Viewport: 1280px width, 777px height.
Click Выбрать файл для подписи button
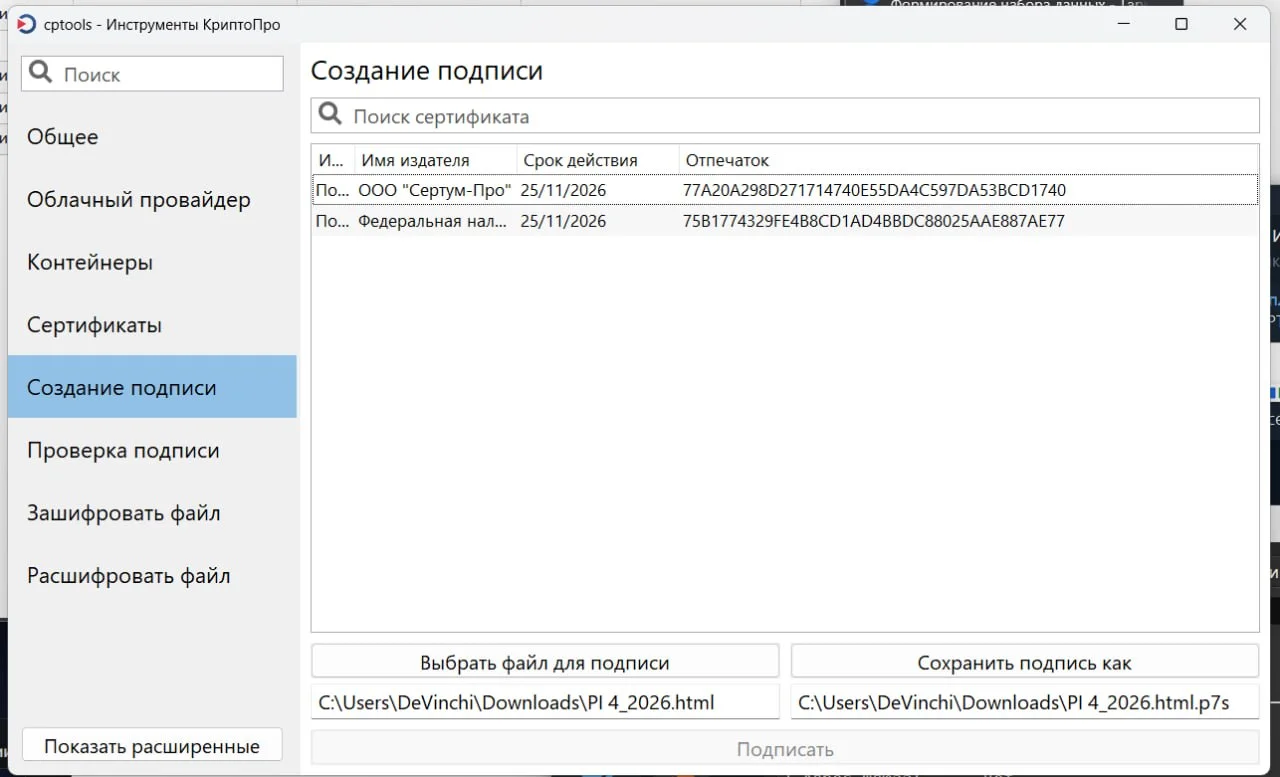click(x=545, y=662)
